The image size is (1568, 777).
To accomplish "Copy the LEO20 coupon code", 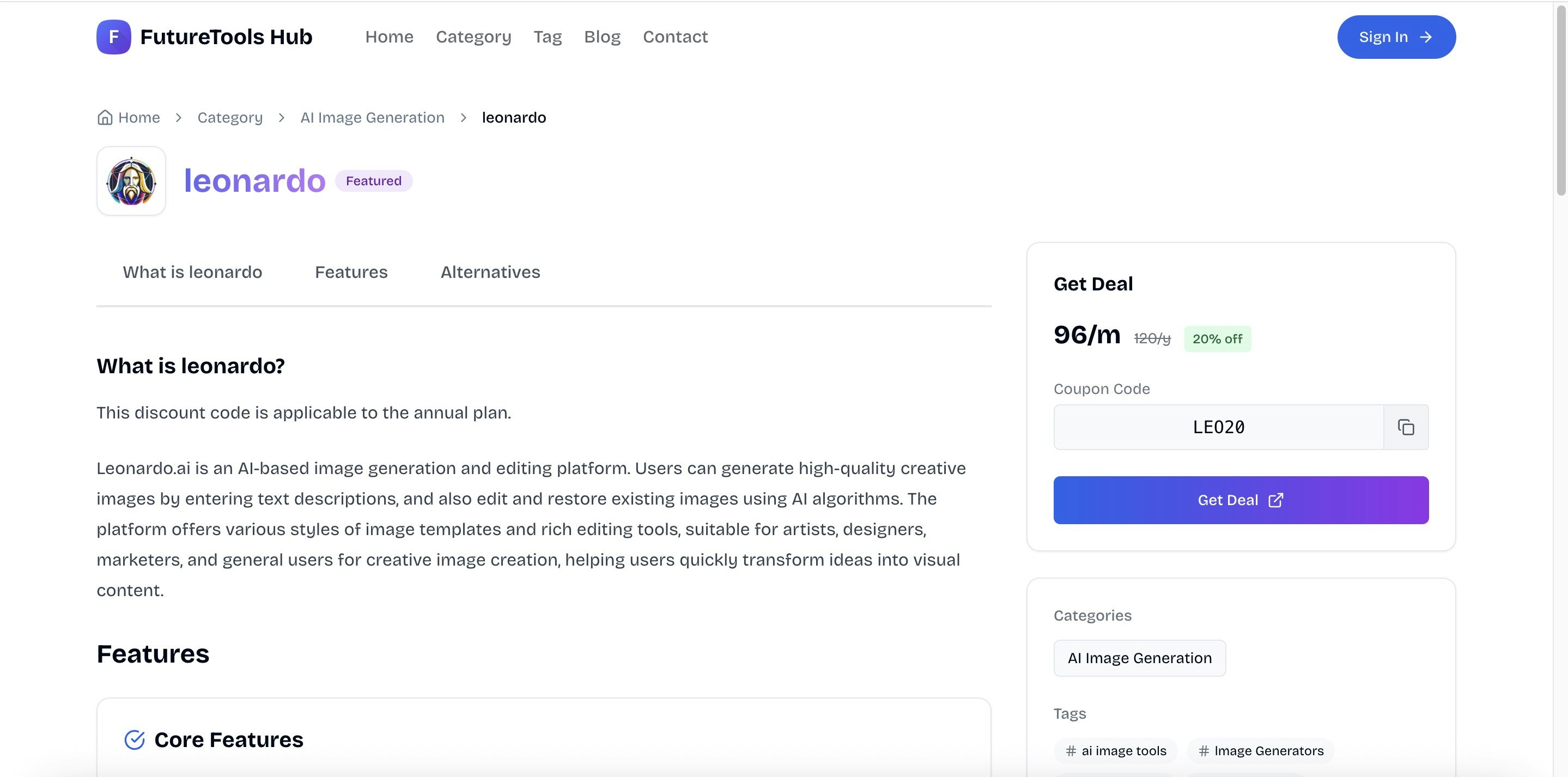I will pyautogui.click(x=1406, y=428).
